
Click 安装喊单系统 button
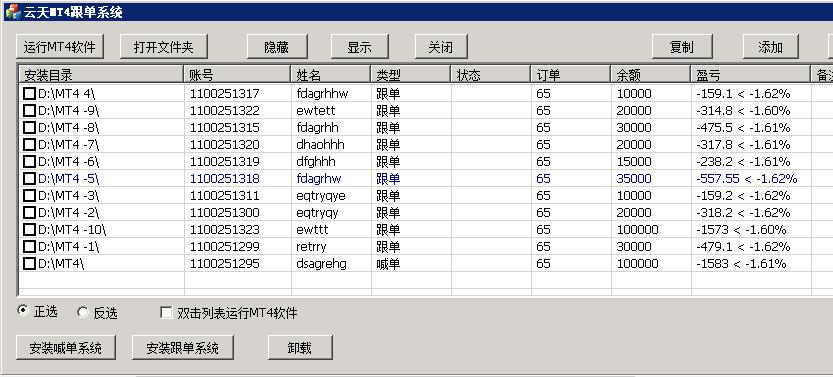(x=66, y=348)
